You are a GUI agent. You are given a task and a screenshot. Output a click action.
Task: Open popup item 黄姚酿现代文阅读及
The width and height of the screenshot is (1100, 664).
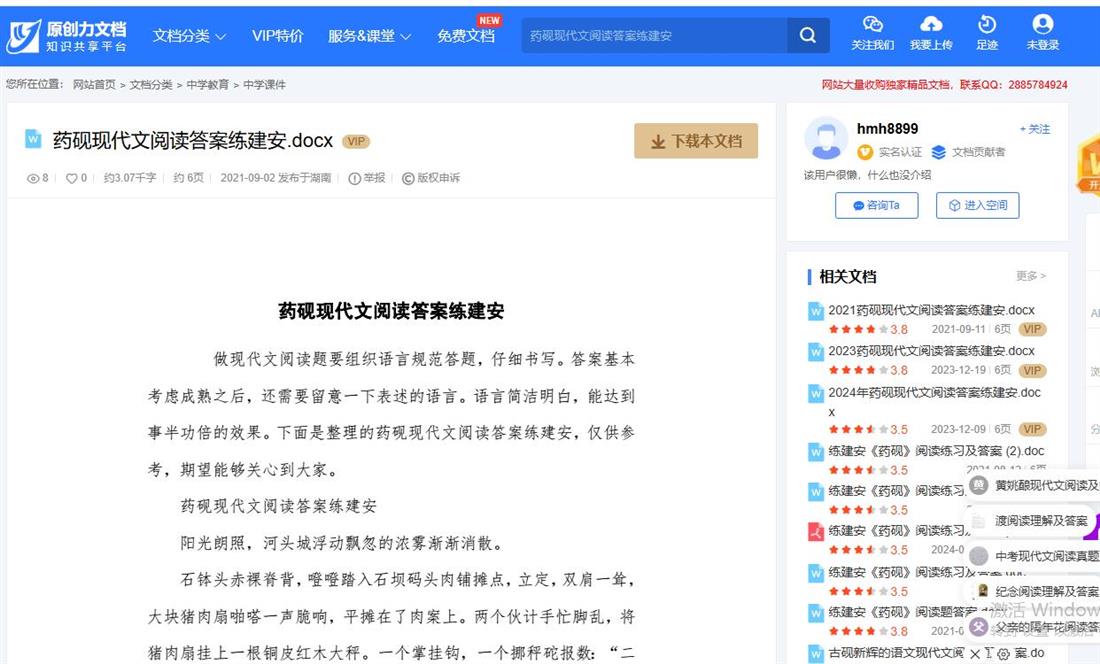tap(1047, 485)
